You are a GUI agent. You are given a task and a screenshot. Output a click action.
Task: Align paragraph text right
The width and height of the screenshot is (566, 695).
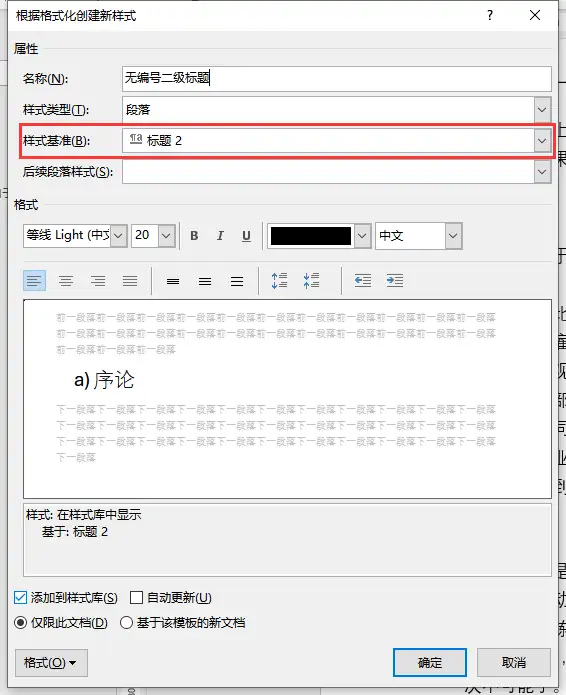pyautogui.click(x=98, y=281)
